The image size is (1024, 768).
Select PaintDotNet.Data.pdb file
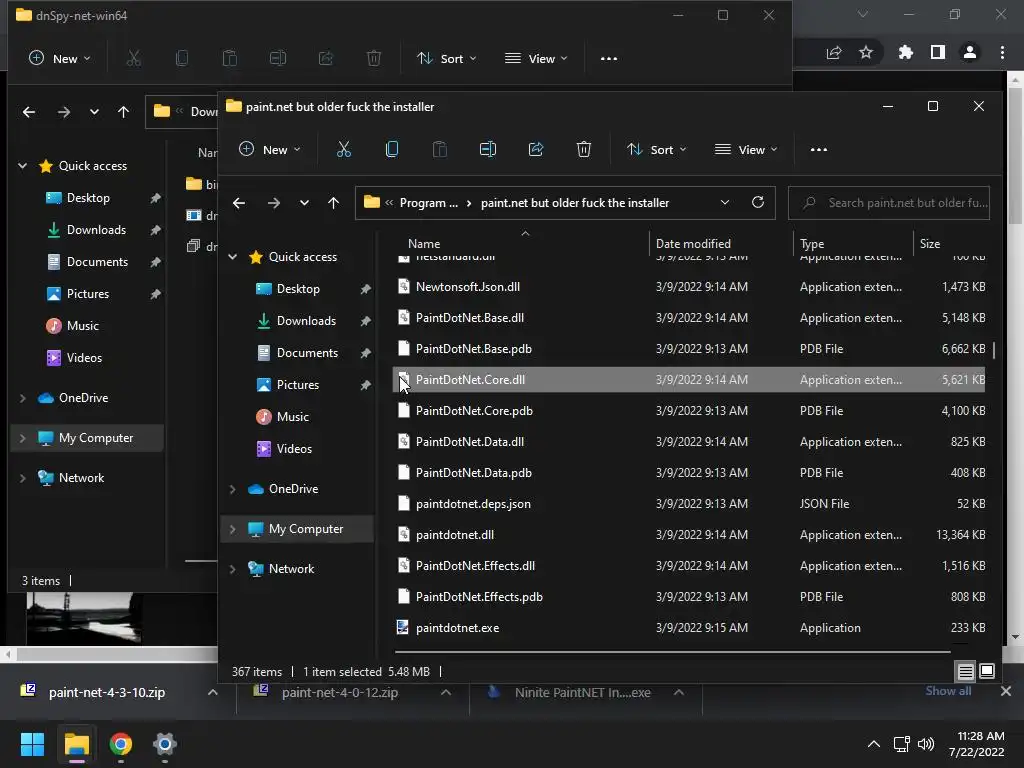pyautogui.click(x=690, y=473)
